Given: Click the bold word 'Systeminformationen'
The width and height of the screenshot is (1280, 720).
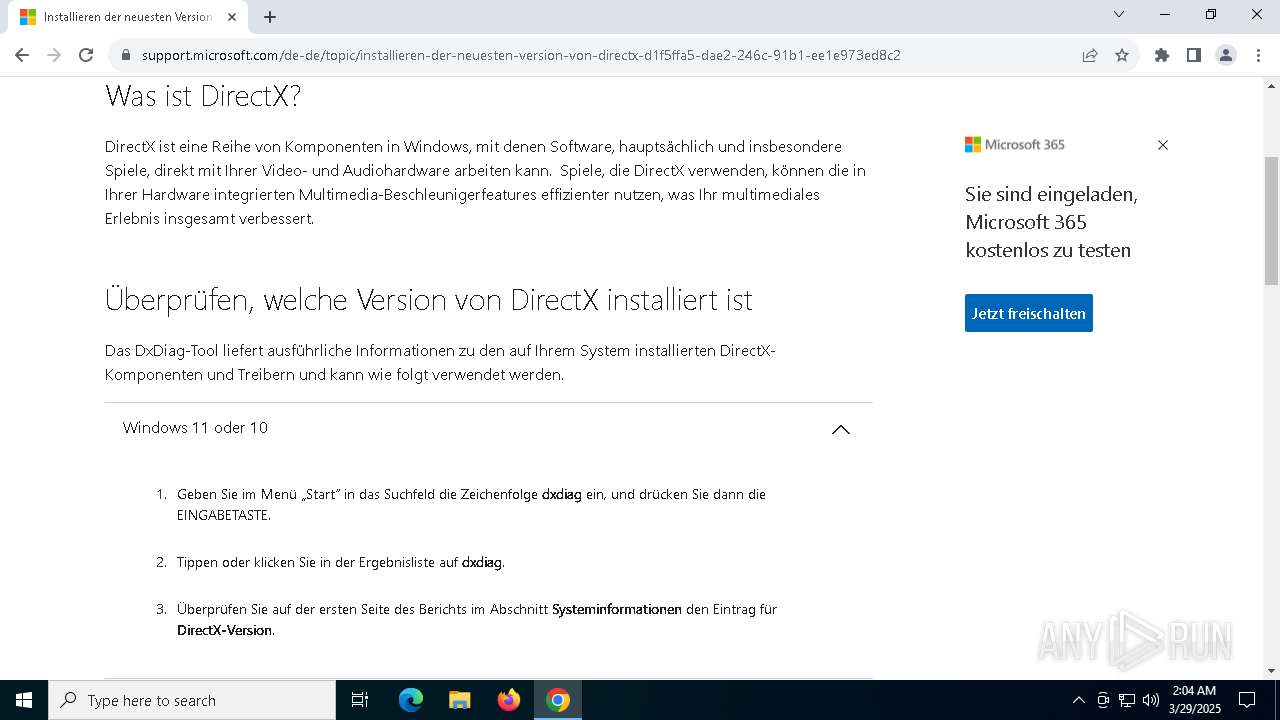Looking at the screenshot, I should click(617, 609).
